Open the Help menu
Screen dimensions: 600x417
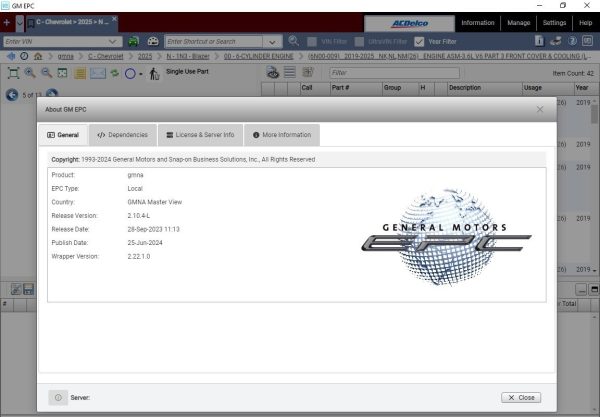[x=585, y=23]
